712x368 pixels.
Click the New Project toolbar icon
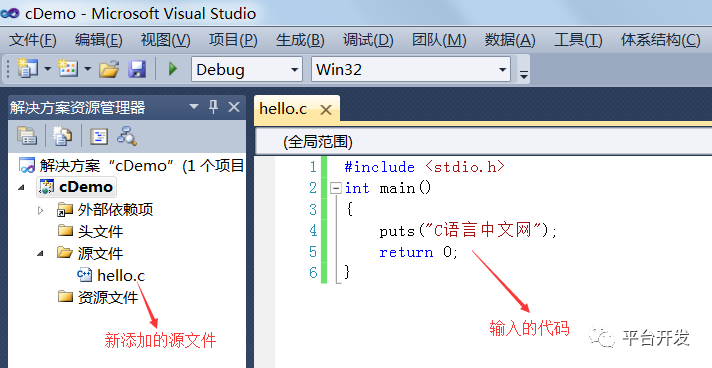(x=27, y=69)
